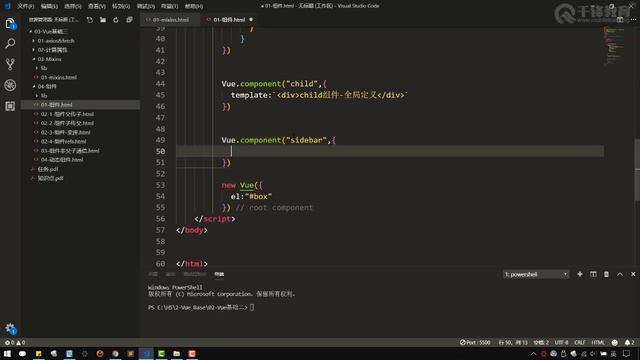The height and width of the screenshot is (360, 640).
Task: Open 04-动态组件.html file
Action: (x=62, y=160)
